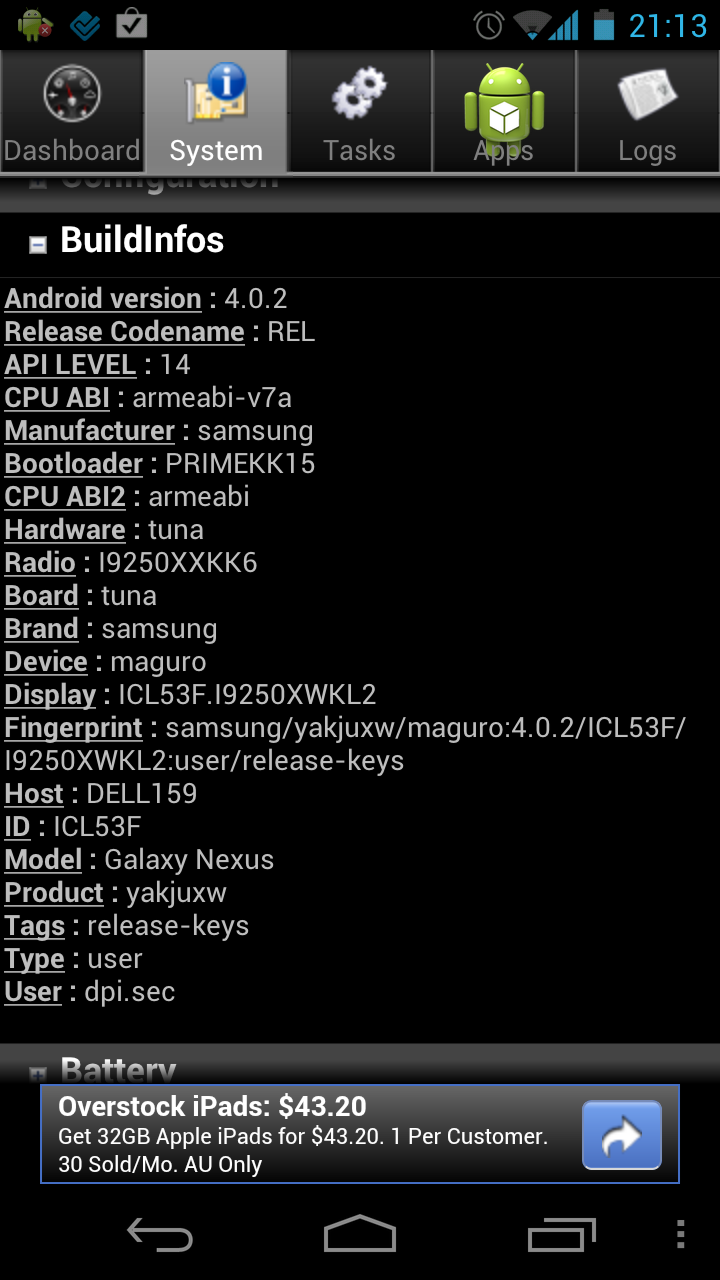
Task: Open the three-dot overflow menu
Action: (x=681, y=1234)
